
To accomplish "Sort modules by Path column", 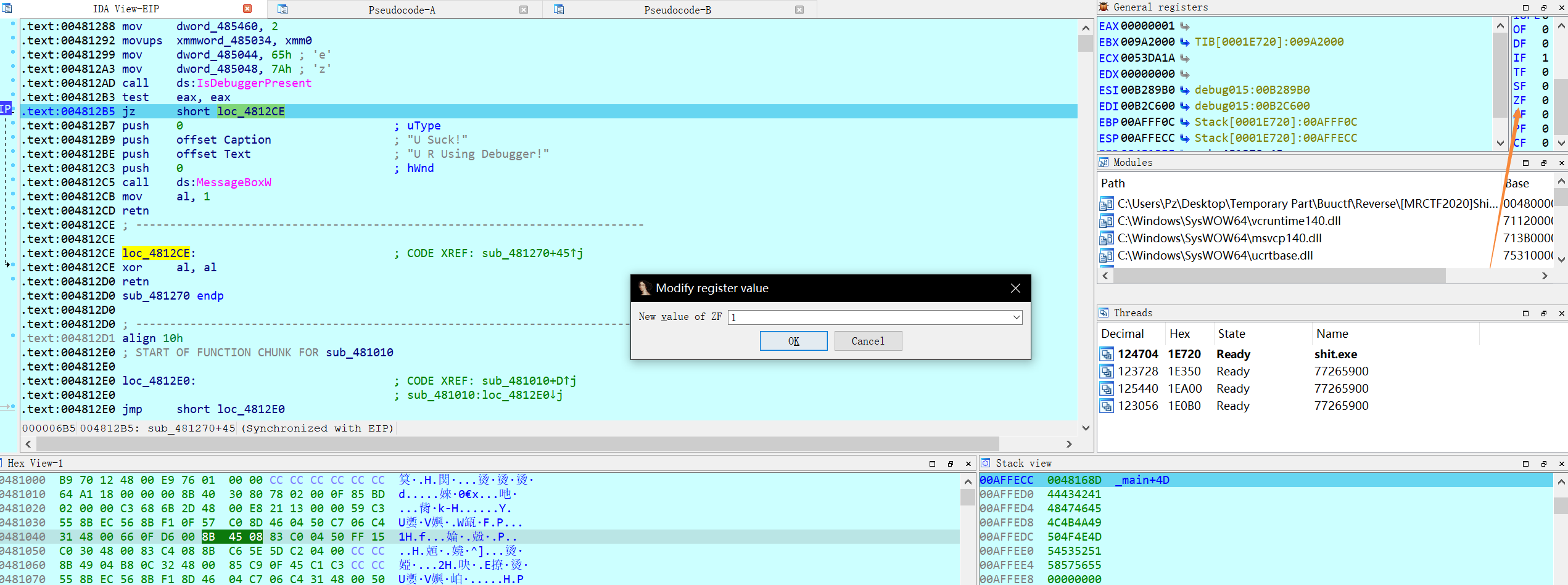I will (x=1299, y=183).
